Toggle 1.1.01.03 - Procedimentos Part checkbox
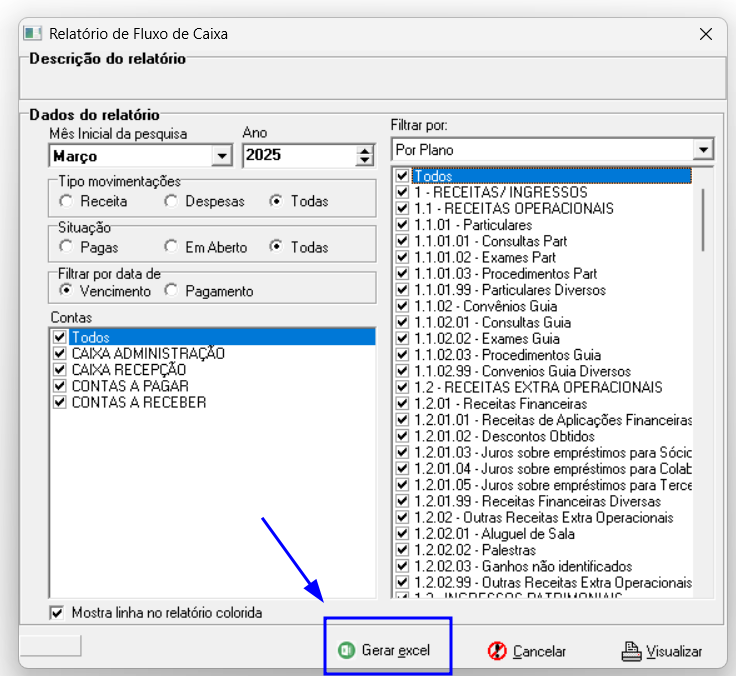736x676 pixels. [402, 274]
